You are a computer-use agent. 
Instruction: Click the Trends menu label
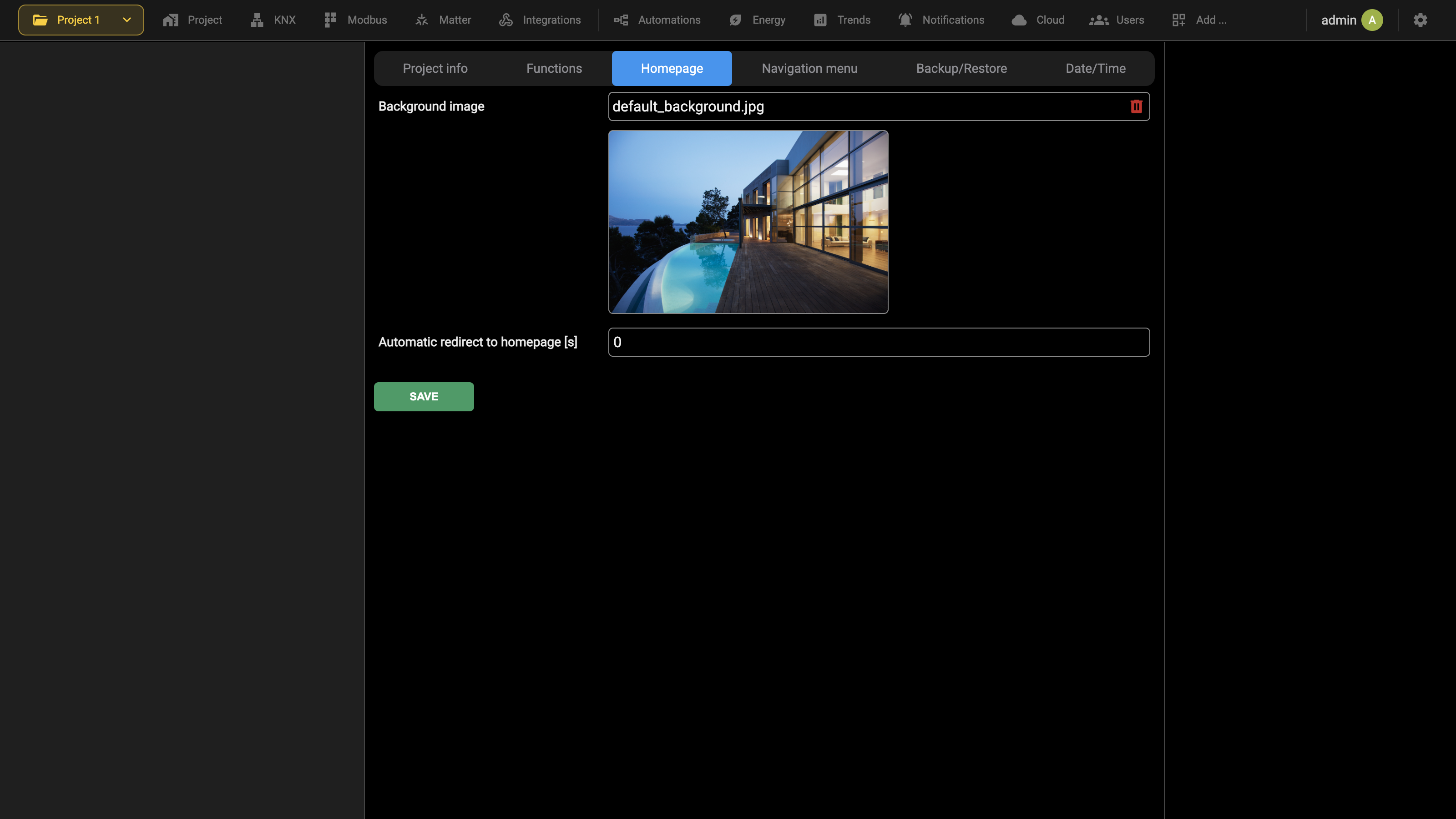(x=854, y=20)
